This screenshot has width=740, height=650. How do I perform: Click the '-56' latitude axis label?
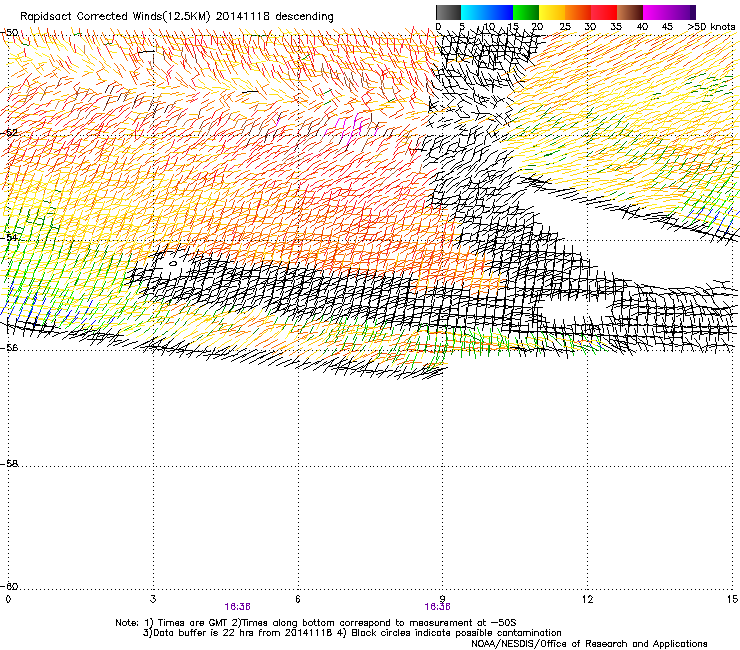[9, 347]
